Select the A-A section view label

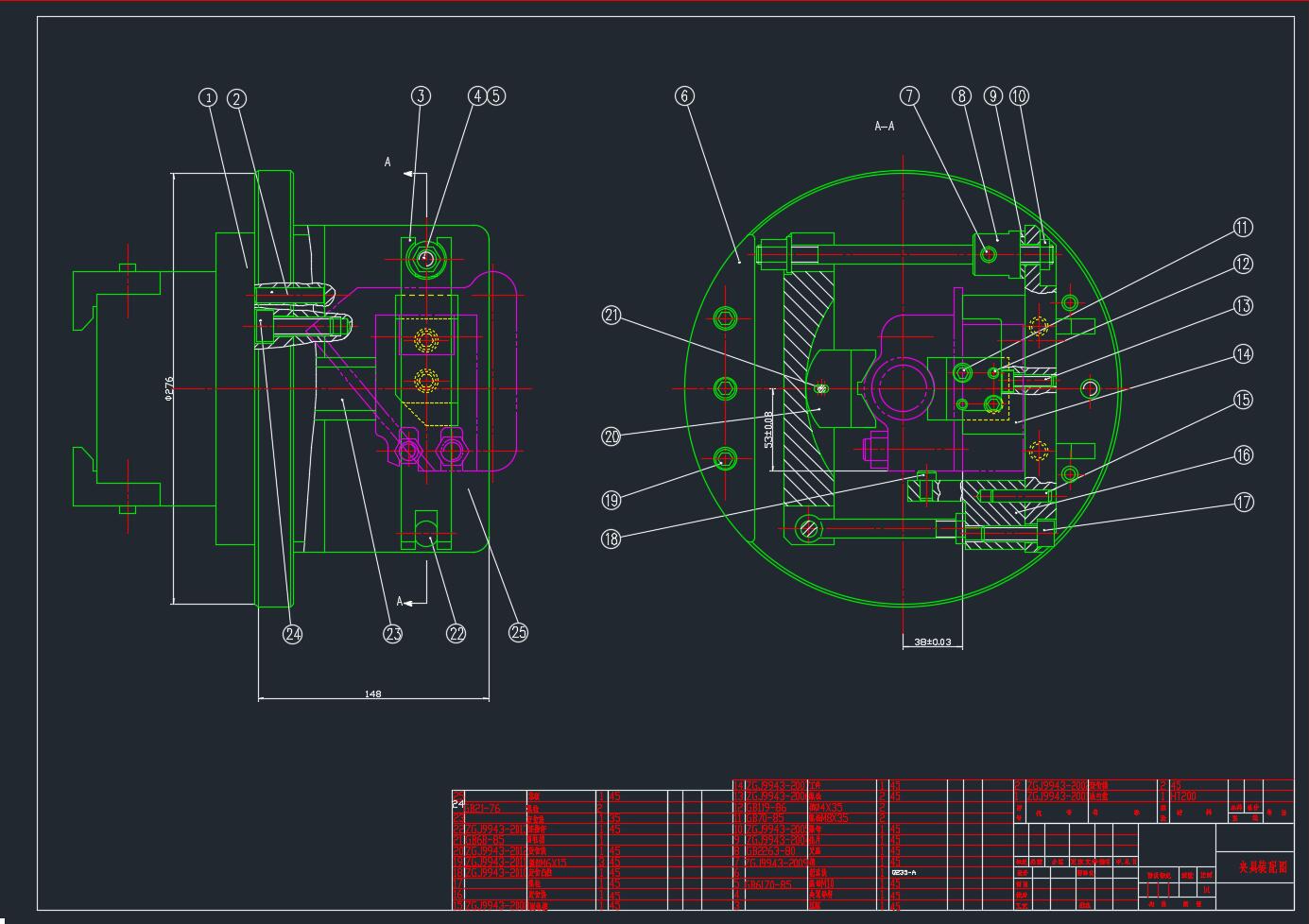coord(885,126)
